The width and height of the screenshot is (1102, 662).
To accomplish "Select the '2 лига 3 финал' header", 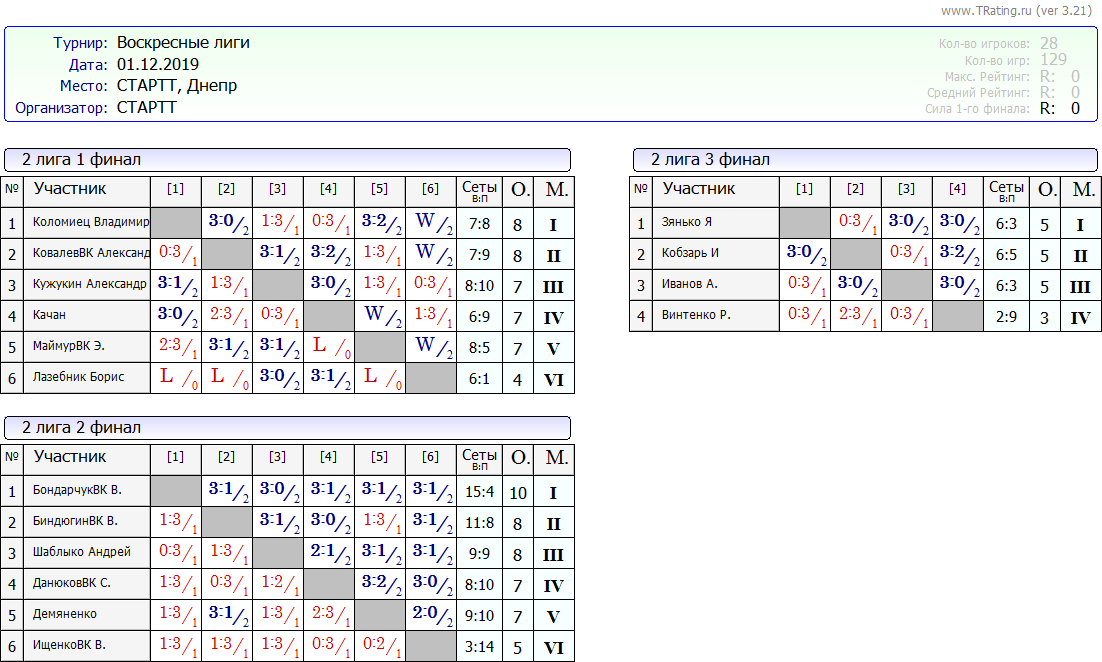I will pyautogui.click(x=711, y=160).
